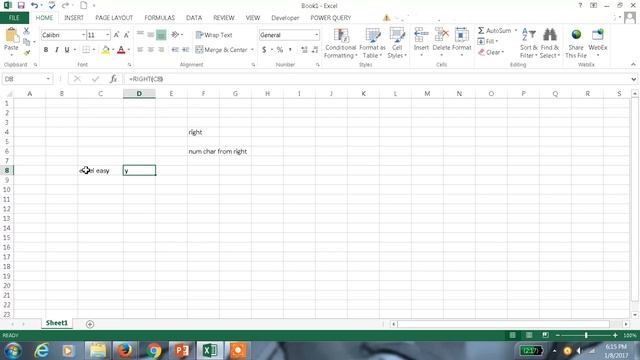Click the Comma style icon
The height and width of the screenshot is (360, 640).
(x=290, y=50)
